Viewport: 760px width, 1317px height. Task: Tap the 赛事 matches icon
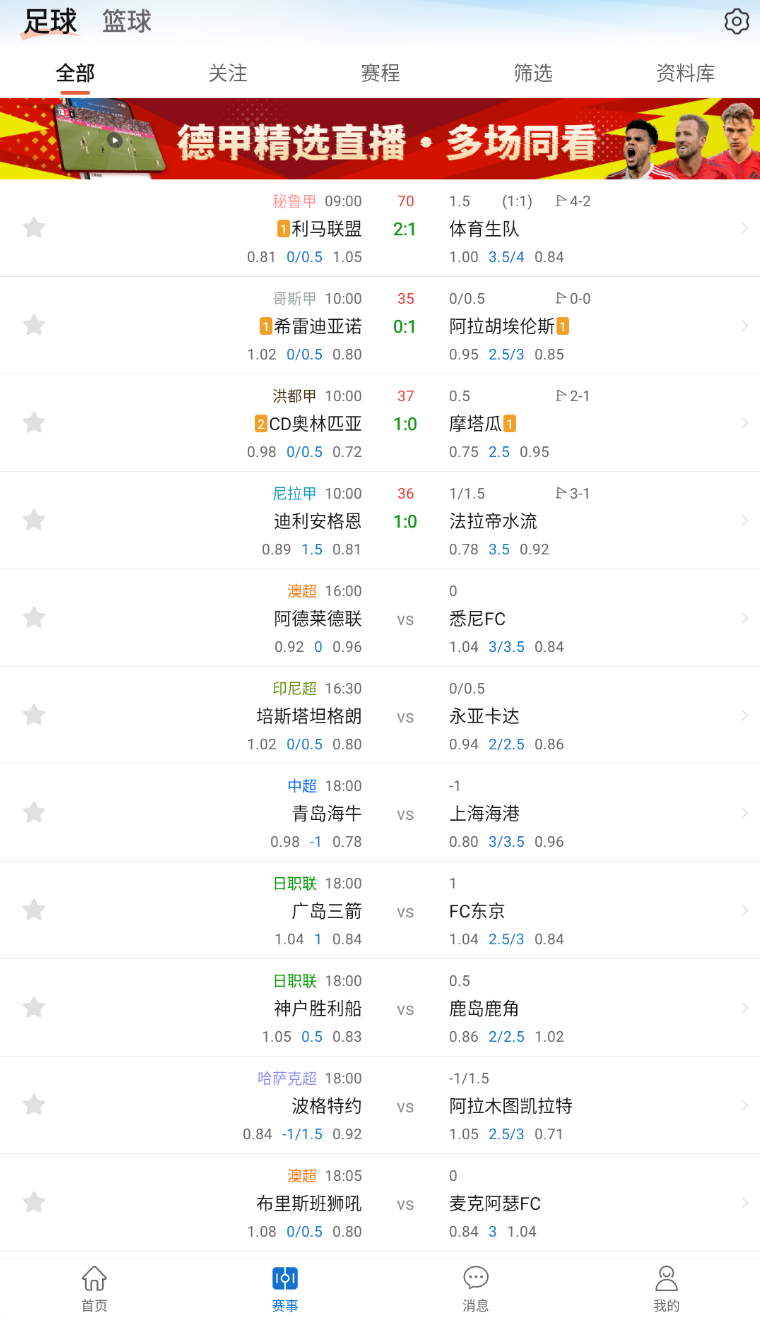coord(285,1287)
